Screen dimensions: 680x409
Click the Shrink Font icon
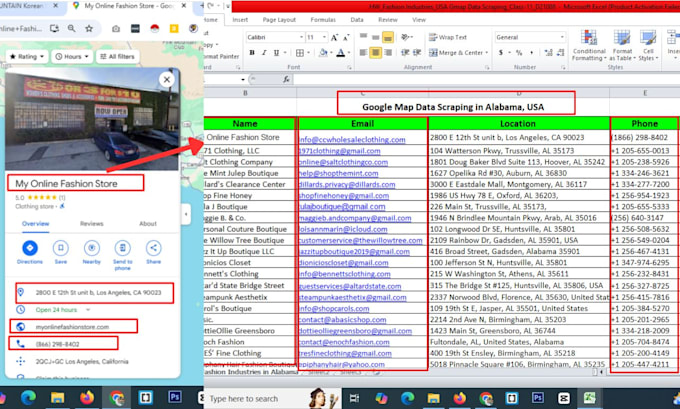(x=346, y=37)
